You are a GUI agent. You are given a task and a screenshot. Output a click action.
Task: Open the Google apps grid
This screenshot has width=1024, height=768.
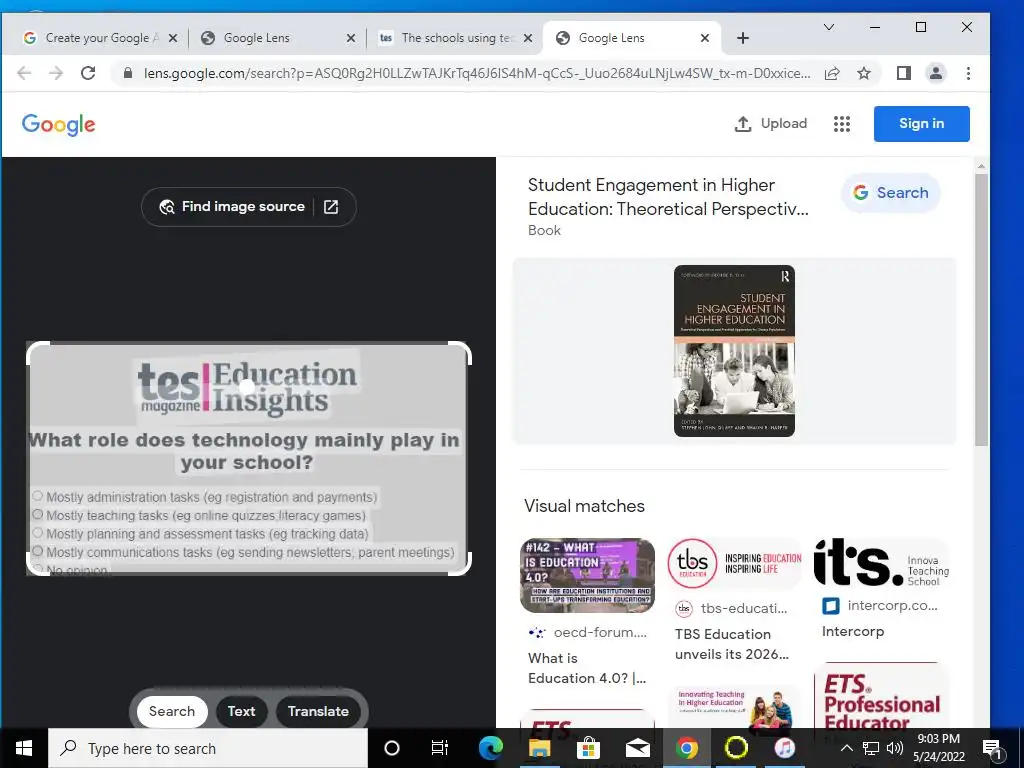(842, 123)
